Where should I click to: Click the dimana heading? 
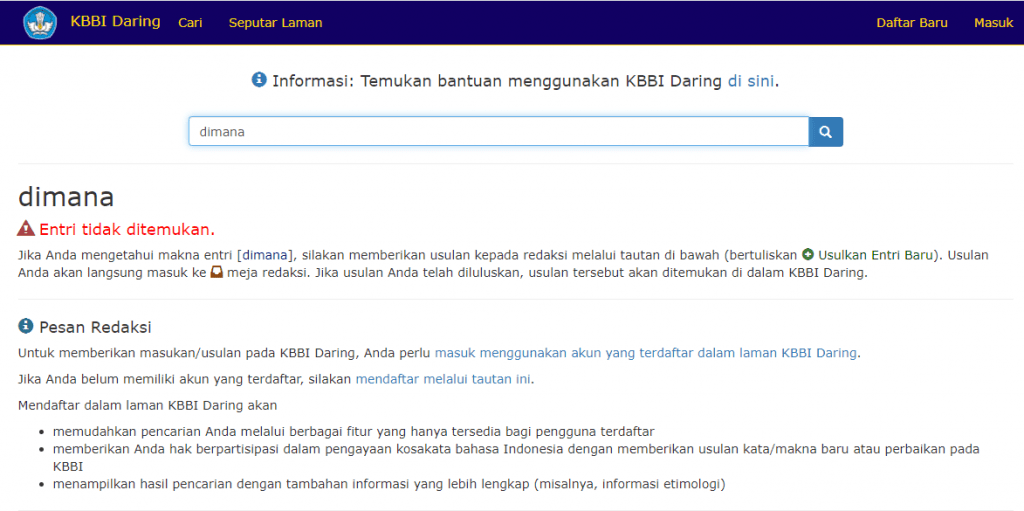pos(66,196)
